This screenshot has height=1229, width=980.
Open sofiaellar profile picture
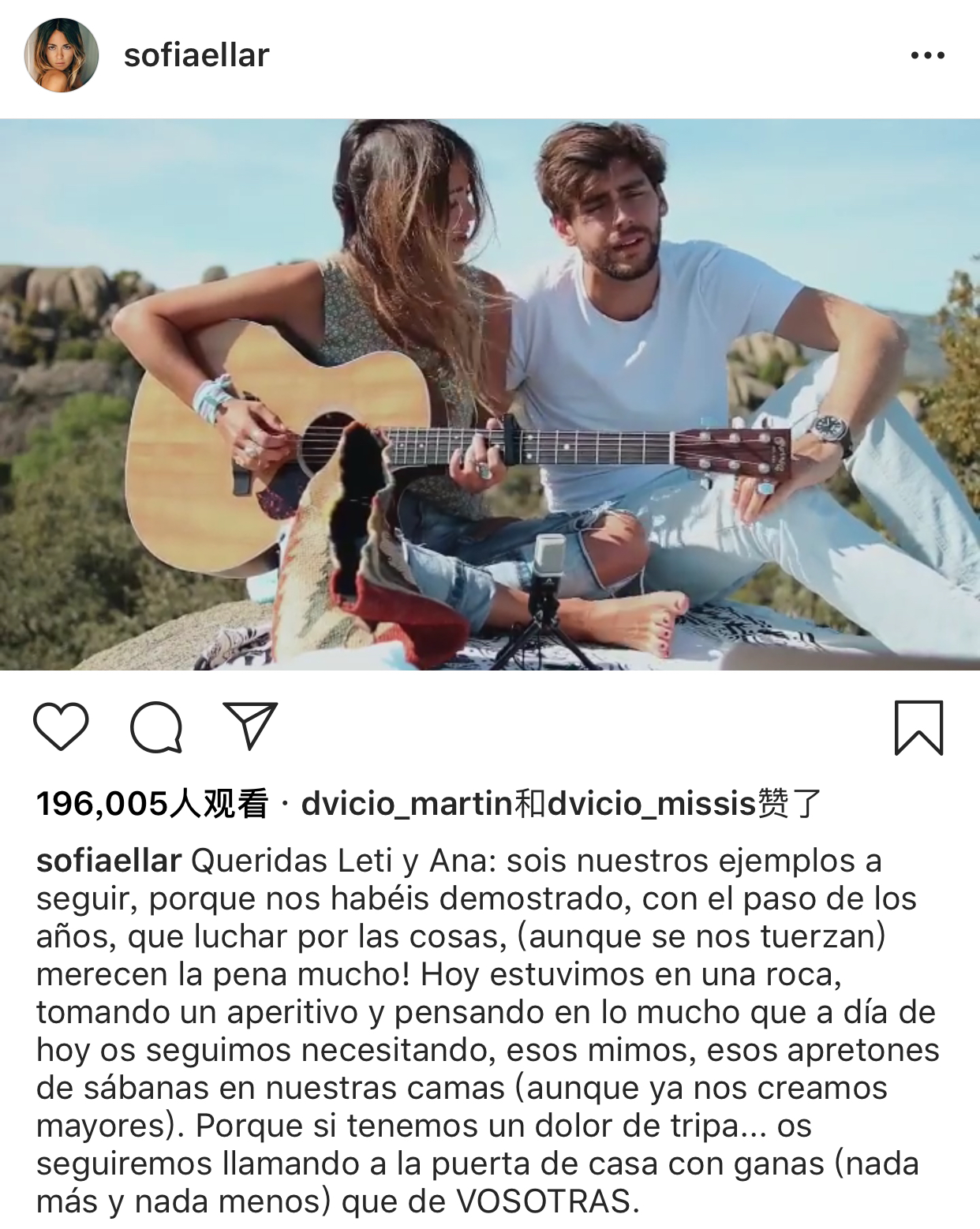point(62,55)
